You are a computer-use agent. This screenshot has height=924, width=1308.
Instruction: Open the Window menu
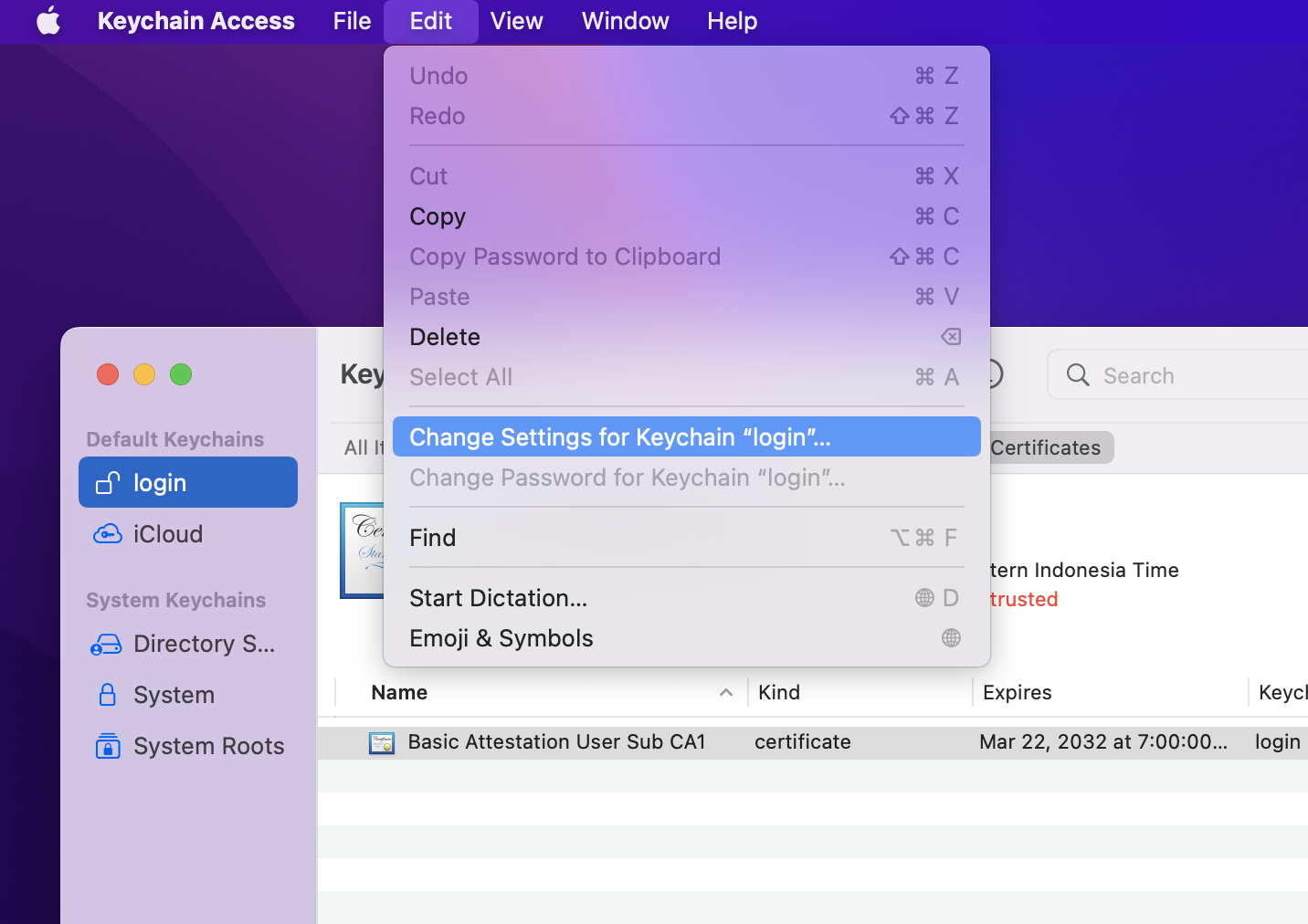point(625,20)
